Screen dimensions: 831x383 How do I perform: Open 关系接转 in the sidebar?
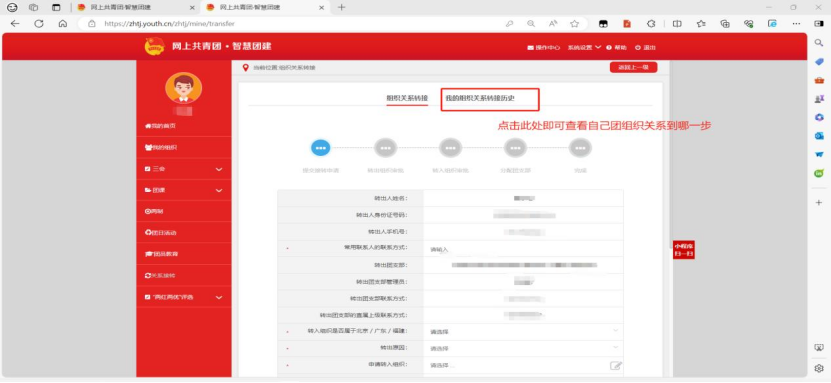160,275
